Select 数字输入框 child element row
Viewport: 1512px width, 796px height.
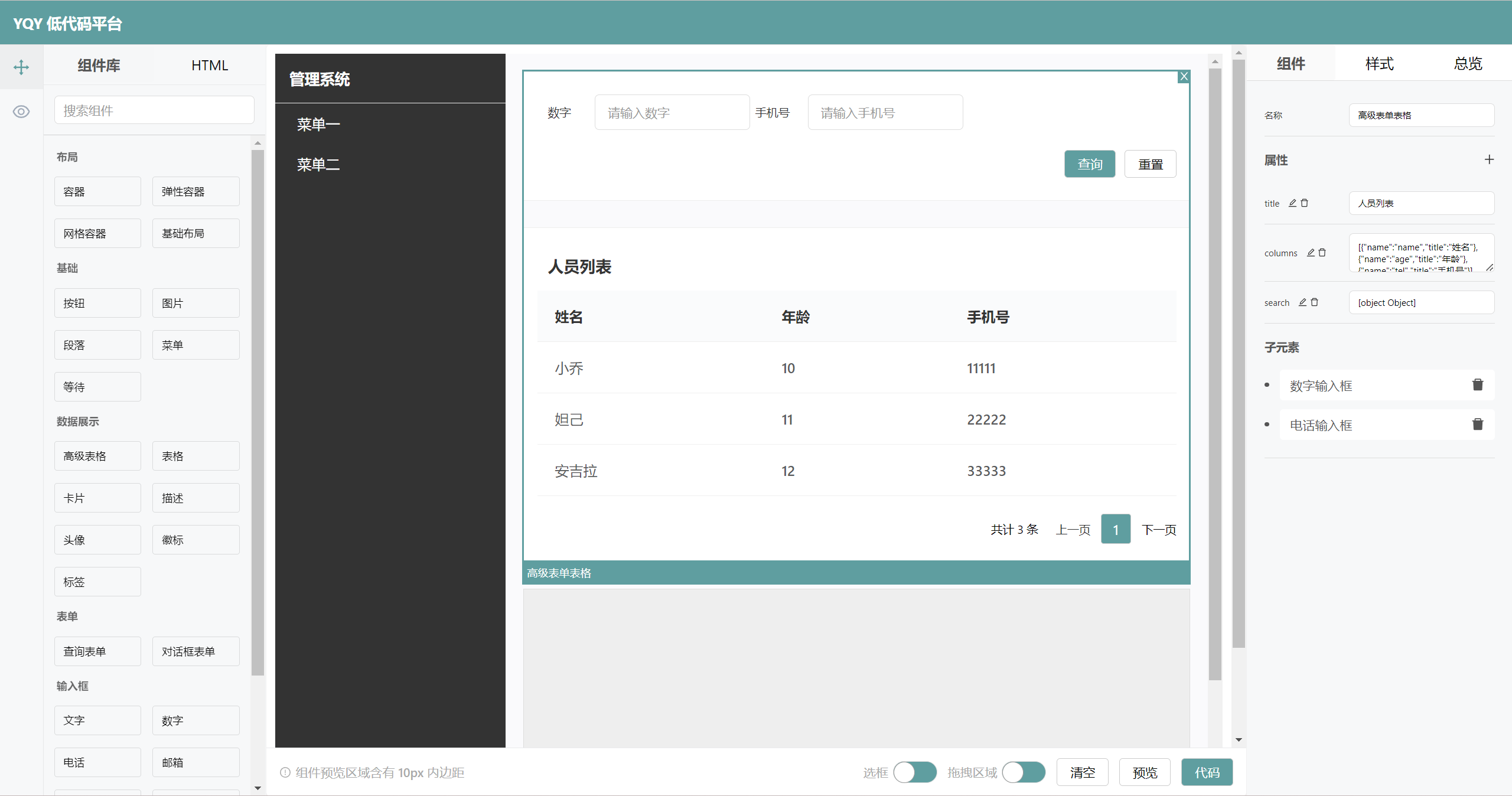click(1387, 385)
